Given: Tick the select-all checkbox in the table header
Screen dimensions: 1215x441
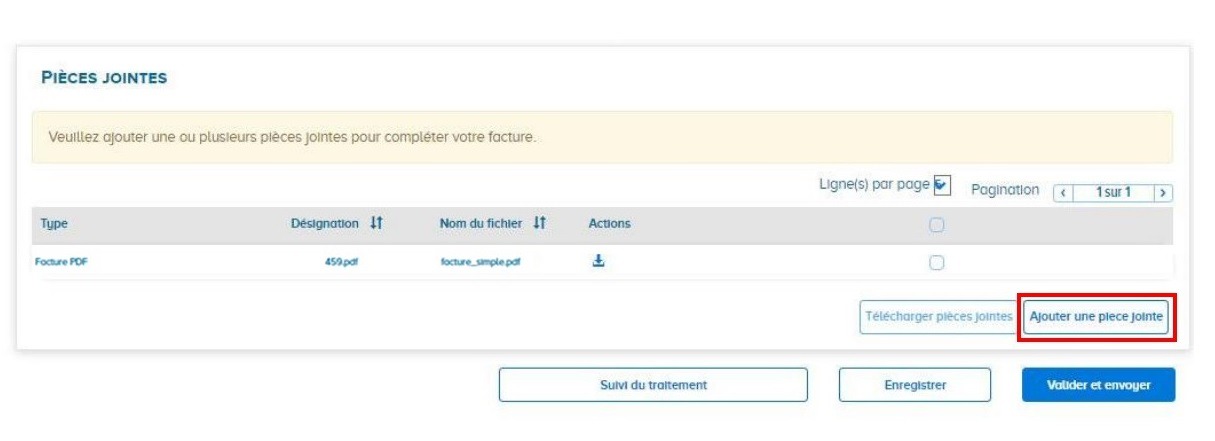Looking at the screenshot, I should [x=936, y=225].
